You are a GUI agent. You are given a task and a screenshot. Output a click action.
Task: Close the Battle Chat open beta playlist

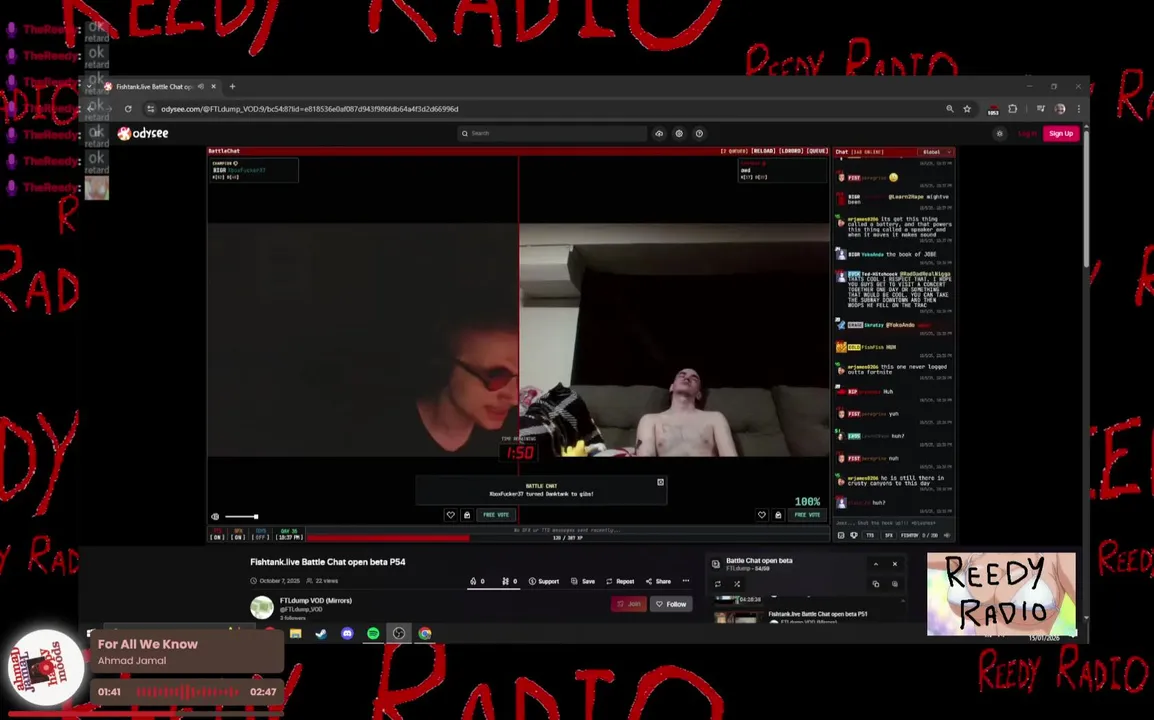(895, 565)
